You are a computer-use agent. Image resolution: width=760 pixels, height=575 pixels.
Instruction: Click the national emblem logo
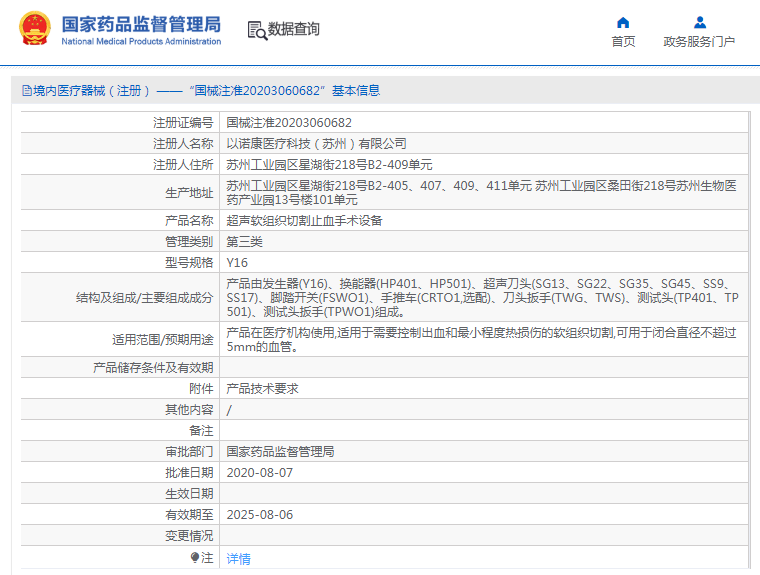[x=35, y=28]
